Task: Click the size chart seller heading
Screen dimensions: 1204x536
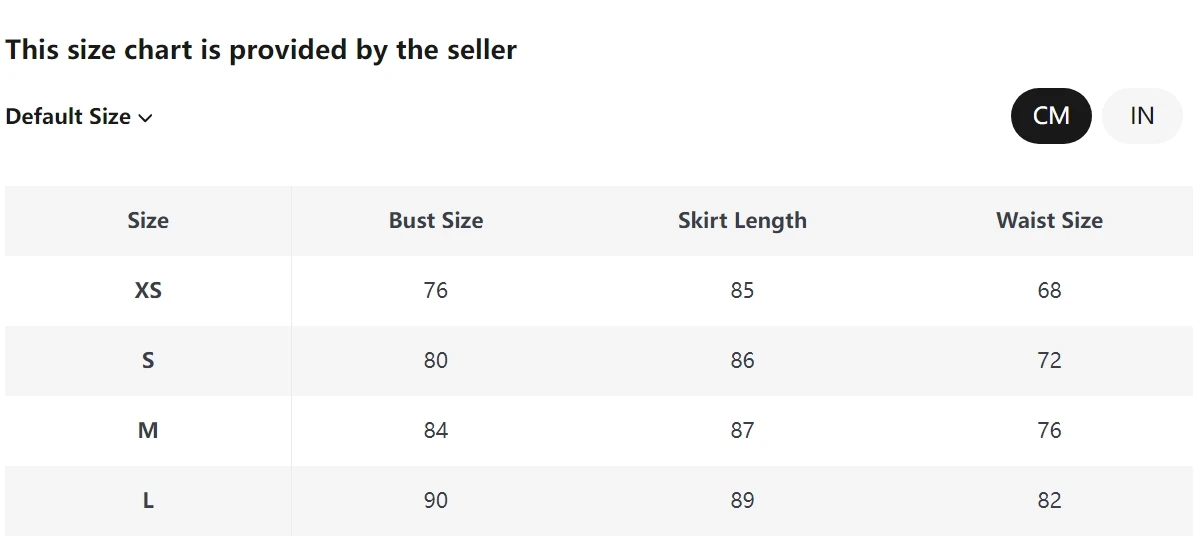Action: [x=261, y=50]
